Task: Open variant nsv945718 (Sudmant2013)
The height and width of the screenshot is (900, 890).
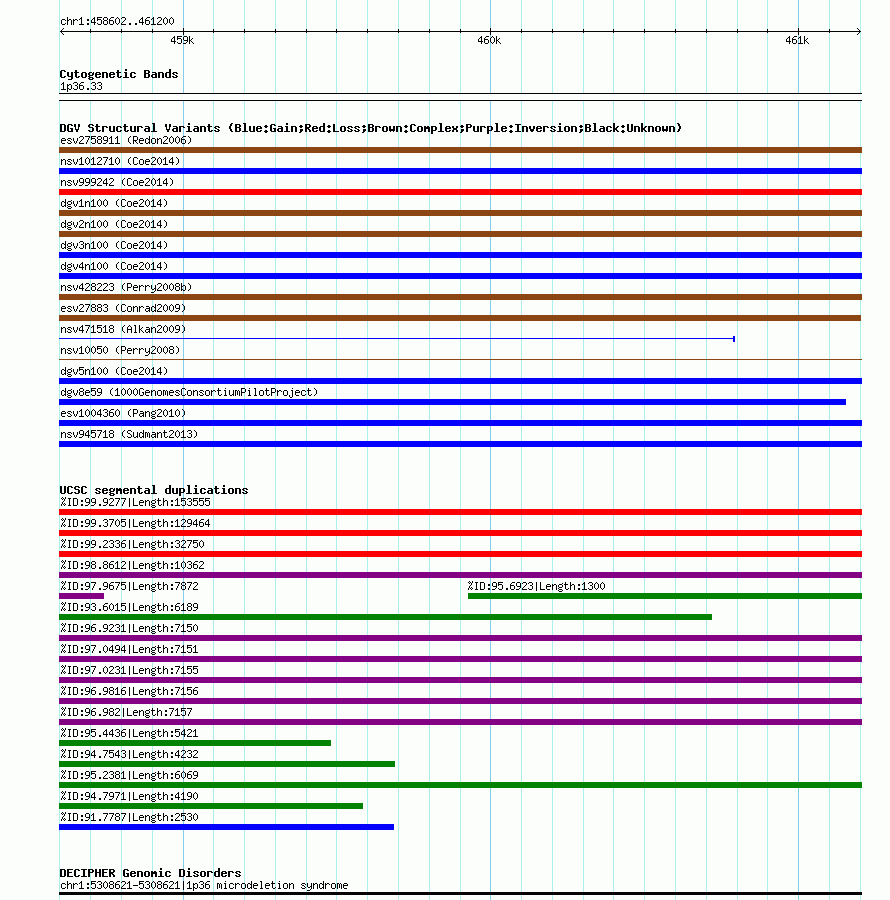Action: coord(129,435)
